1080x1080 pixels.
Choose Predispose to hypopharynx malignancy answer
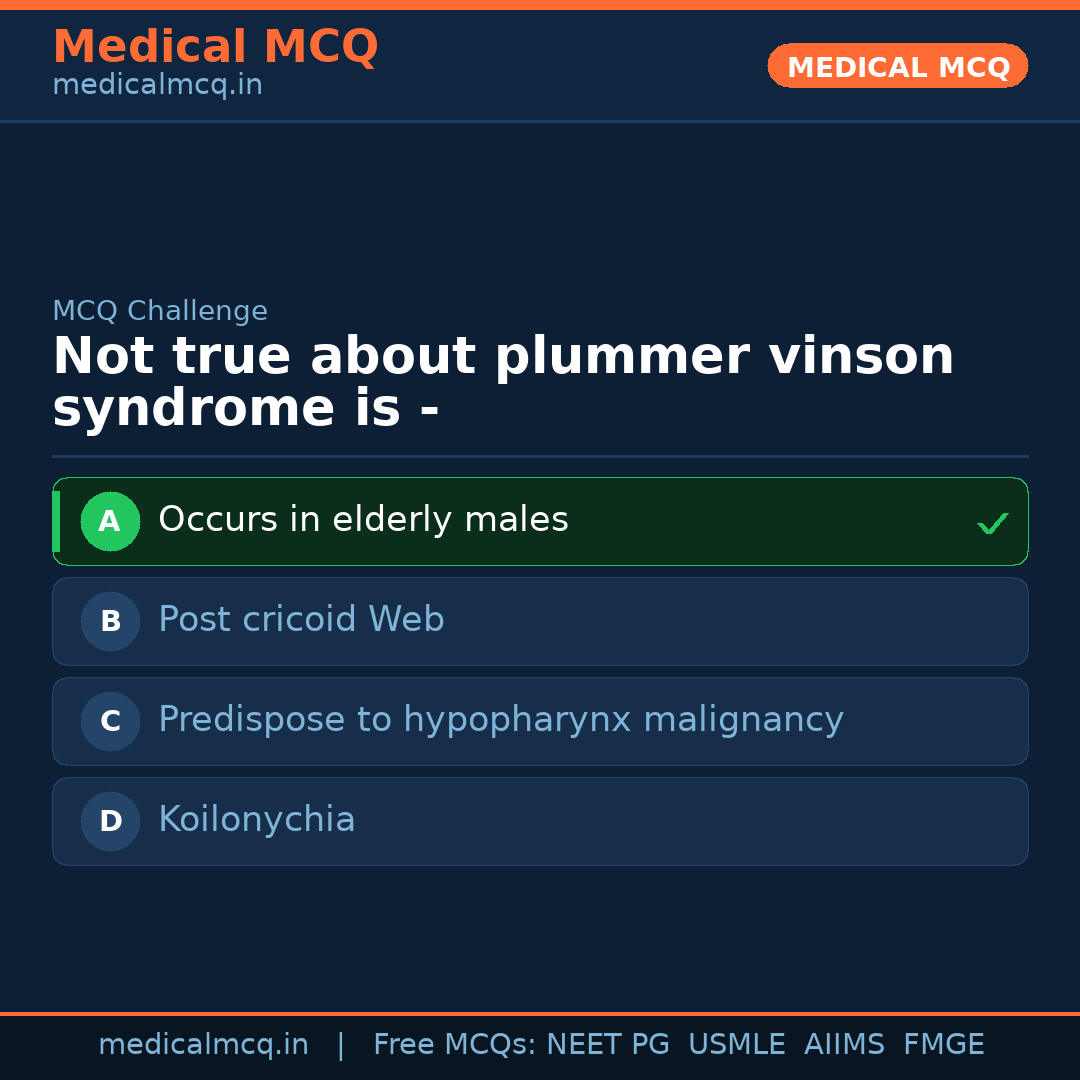(500, 720)
